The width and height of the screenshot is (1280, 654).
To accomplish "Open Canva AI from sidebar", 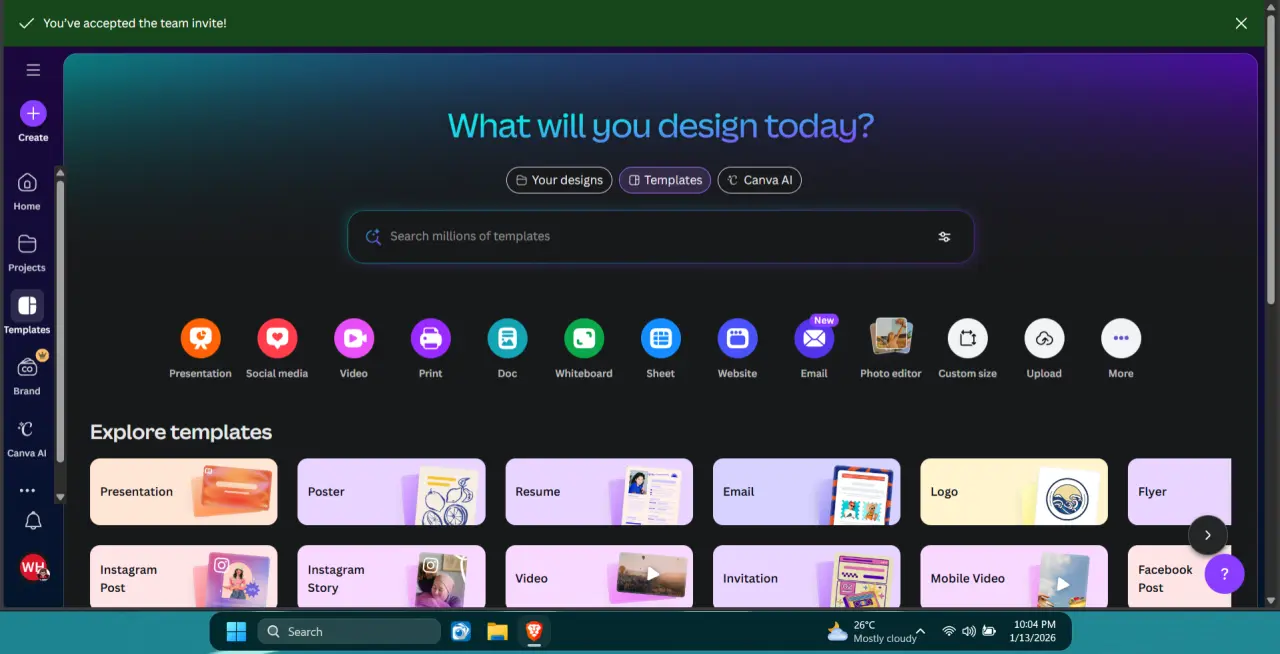I will click(27, 438).
